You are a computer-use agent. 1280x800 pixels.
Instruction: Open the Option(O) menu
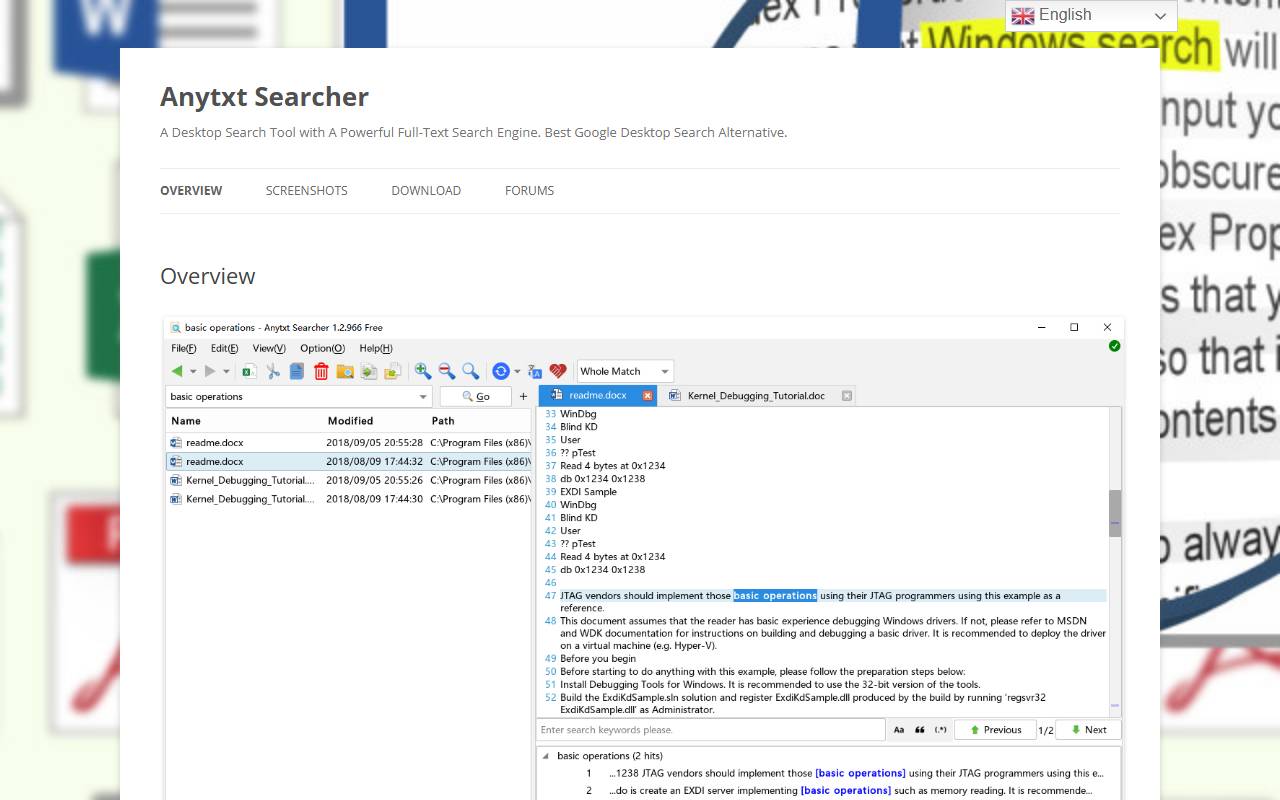pyautogui.click(x=322, y=348)
